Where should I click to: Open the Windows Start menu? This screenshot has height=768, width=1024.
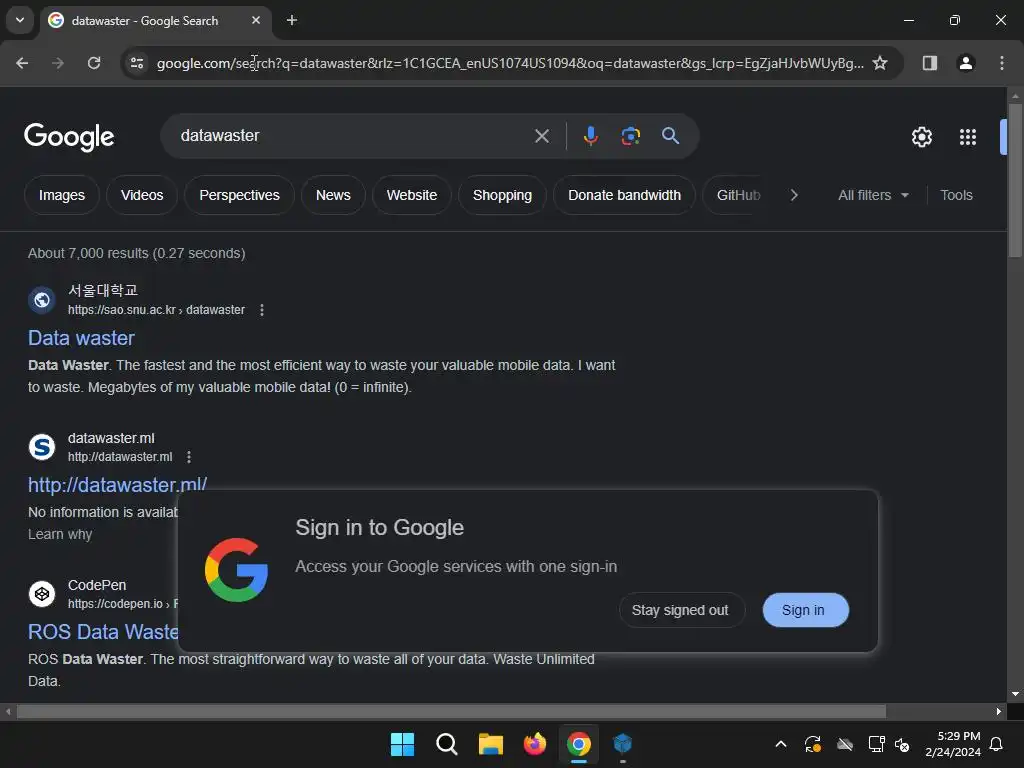point(402,744)
